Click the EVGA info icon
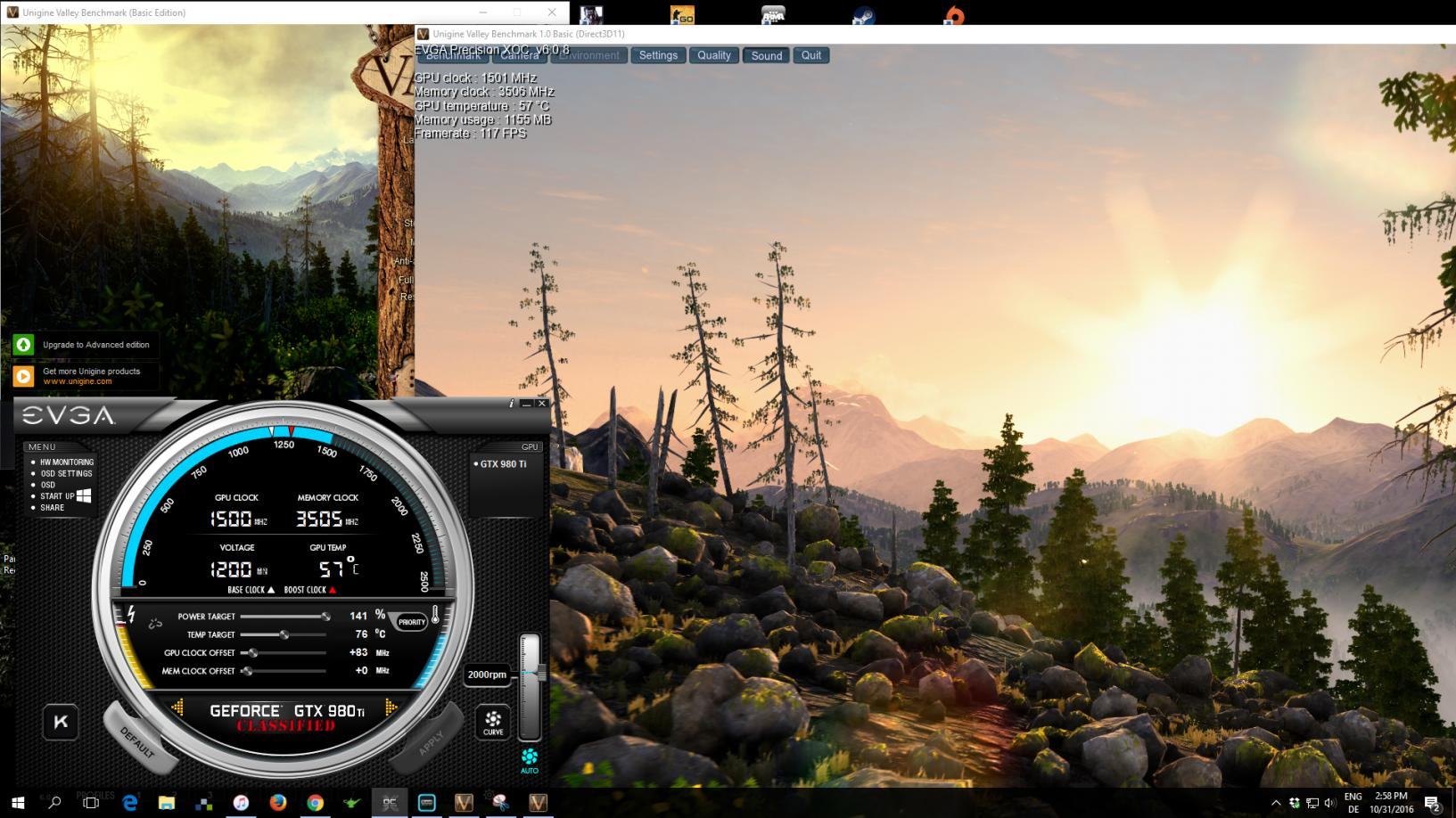Screen dimensions: 1456x818 [x=511, y=404]
